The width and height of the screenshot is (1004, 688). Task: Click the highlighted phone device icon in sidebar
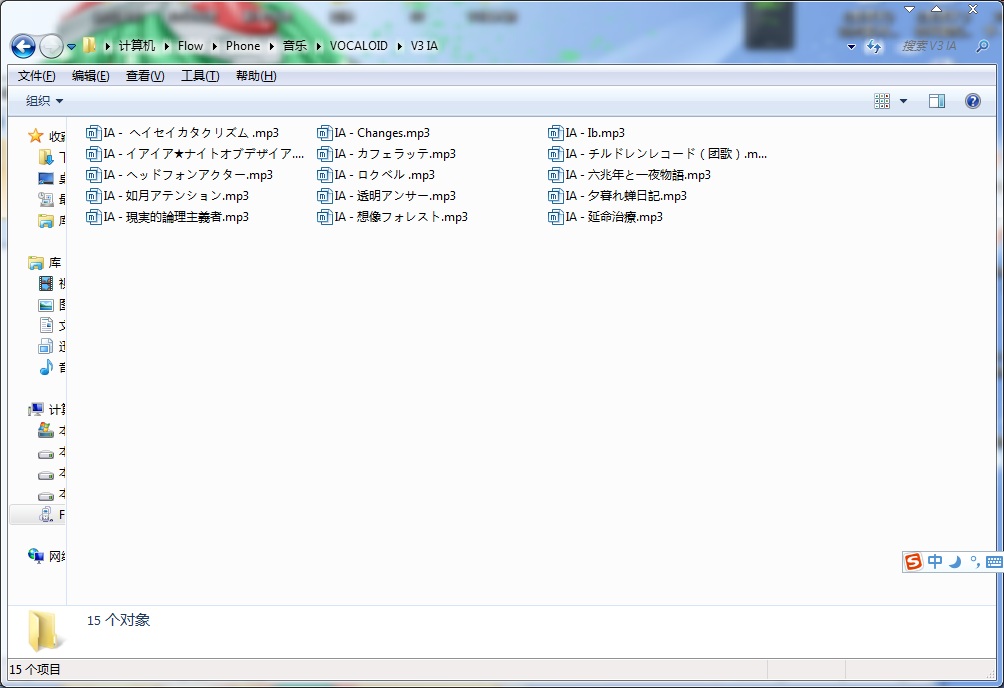[45, 514]
